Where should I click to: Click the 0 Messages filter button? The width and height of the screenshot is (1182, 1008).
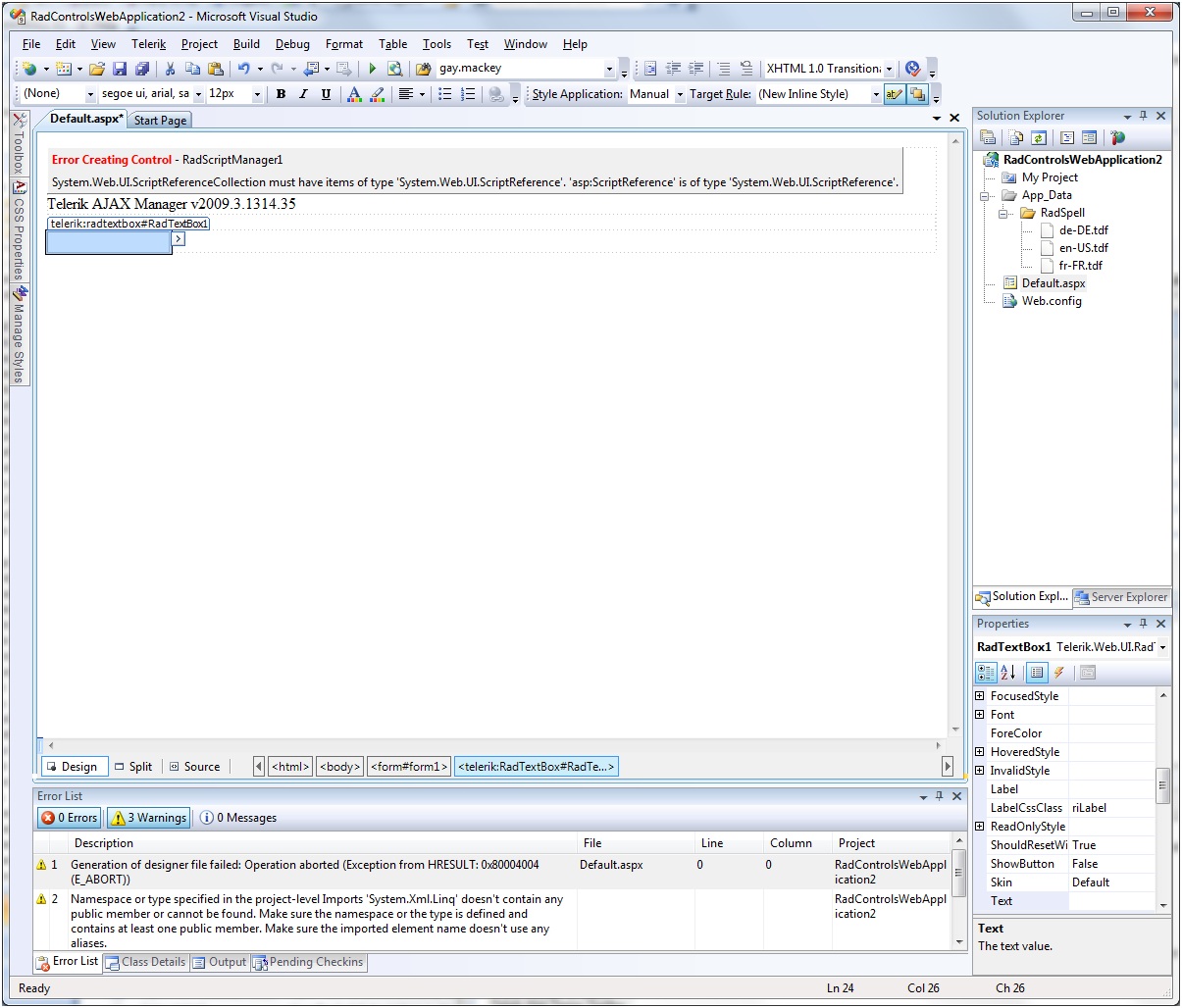[x=237, y=818]
